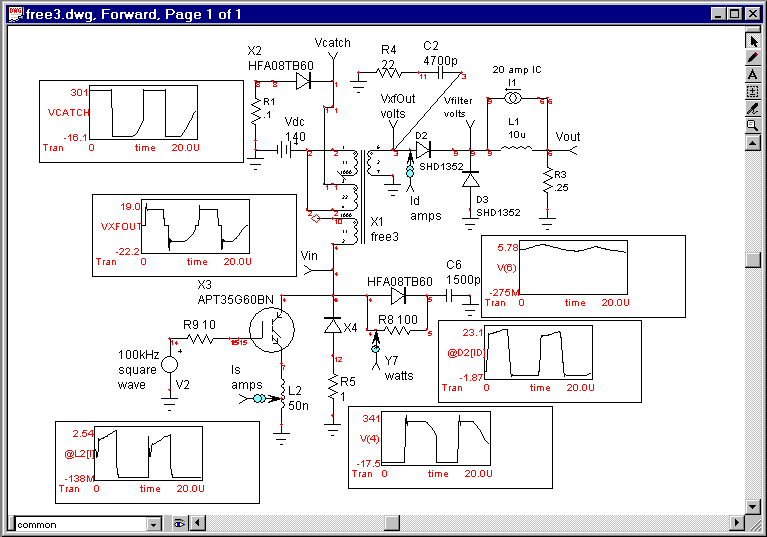Toggle the layer visibility eye icon
This screenshot has height=537, width=767.
tap(179, 523)
